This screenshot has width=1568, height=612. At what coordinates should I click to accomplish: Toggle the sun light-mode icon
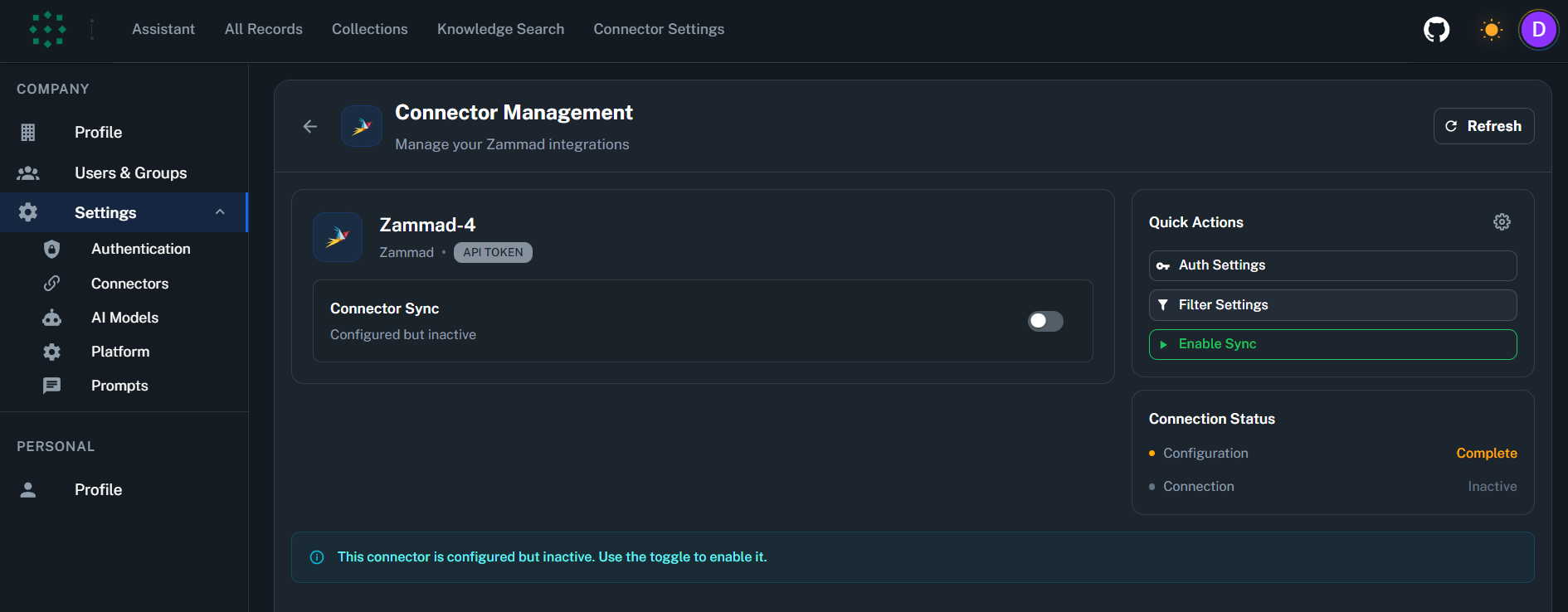1491,30
